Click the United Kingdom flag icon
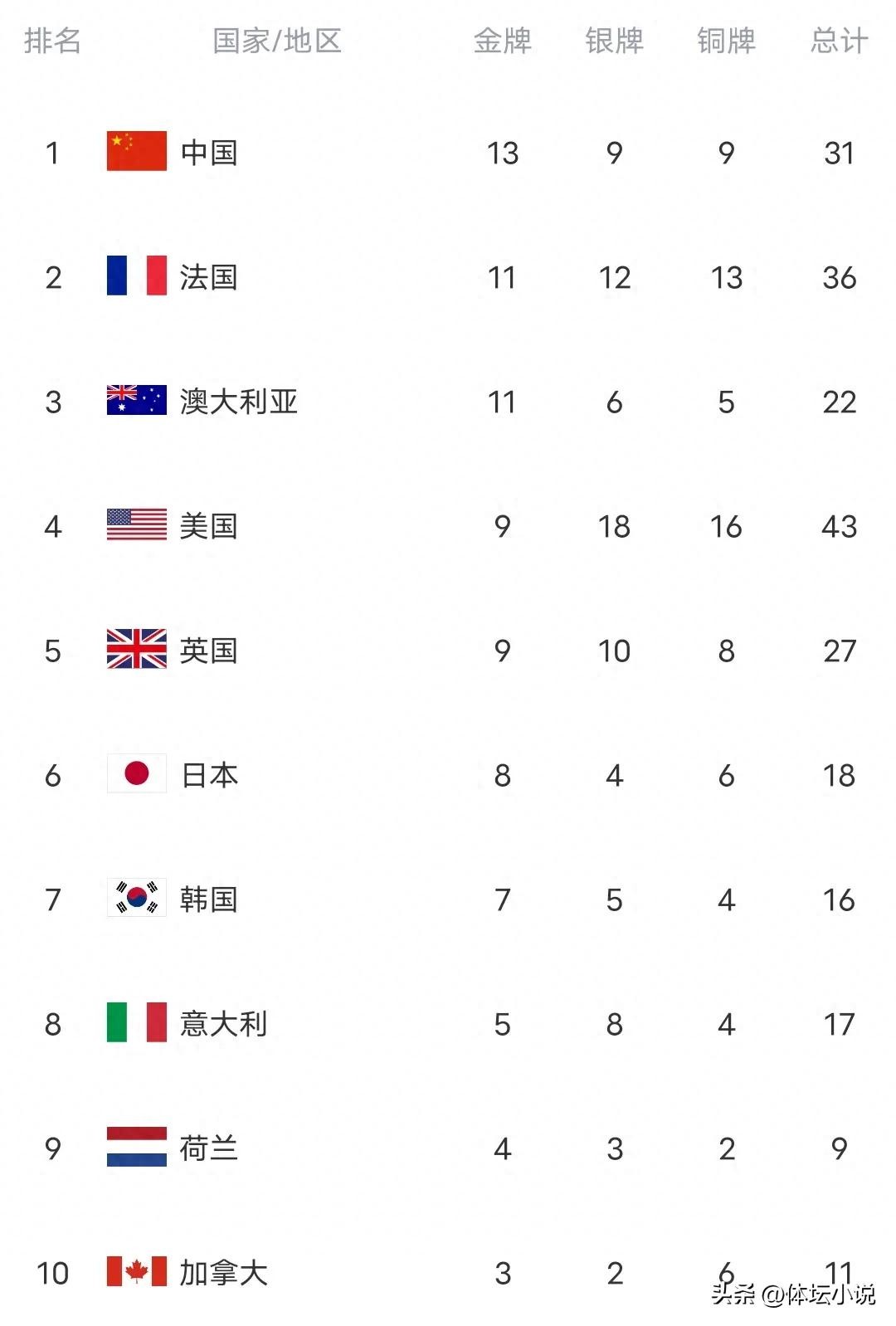Screen dimensions: 896x1326 click(137, 649)
